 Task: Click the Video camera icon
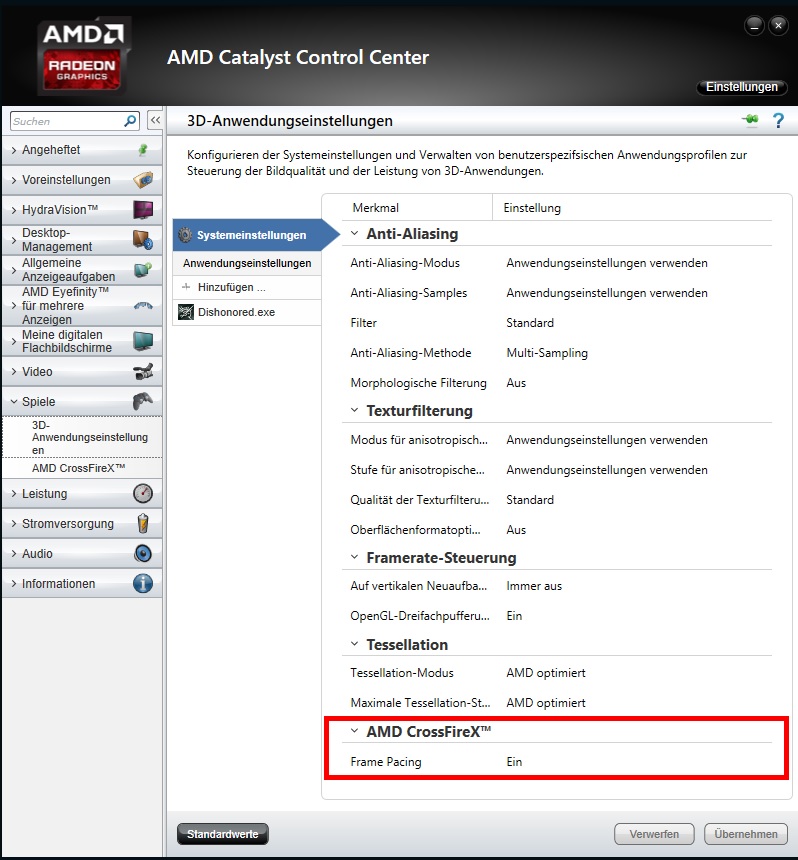click(x=143, y=371)
